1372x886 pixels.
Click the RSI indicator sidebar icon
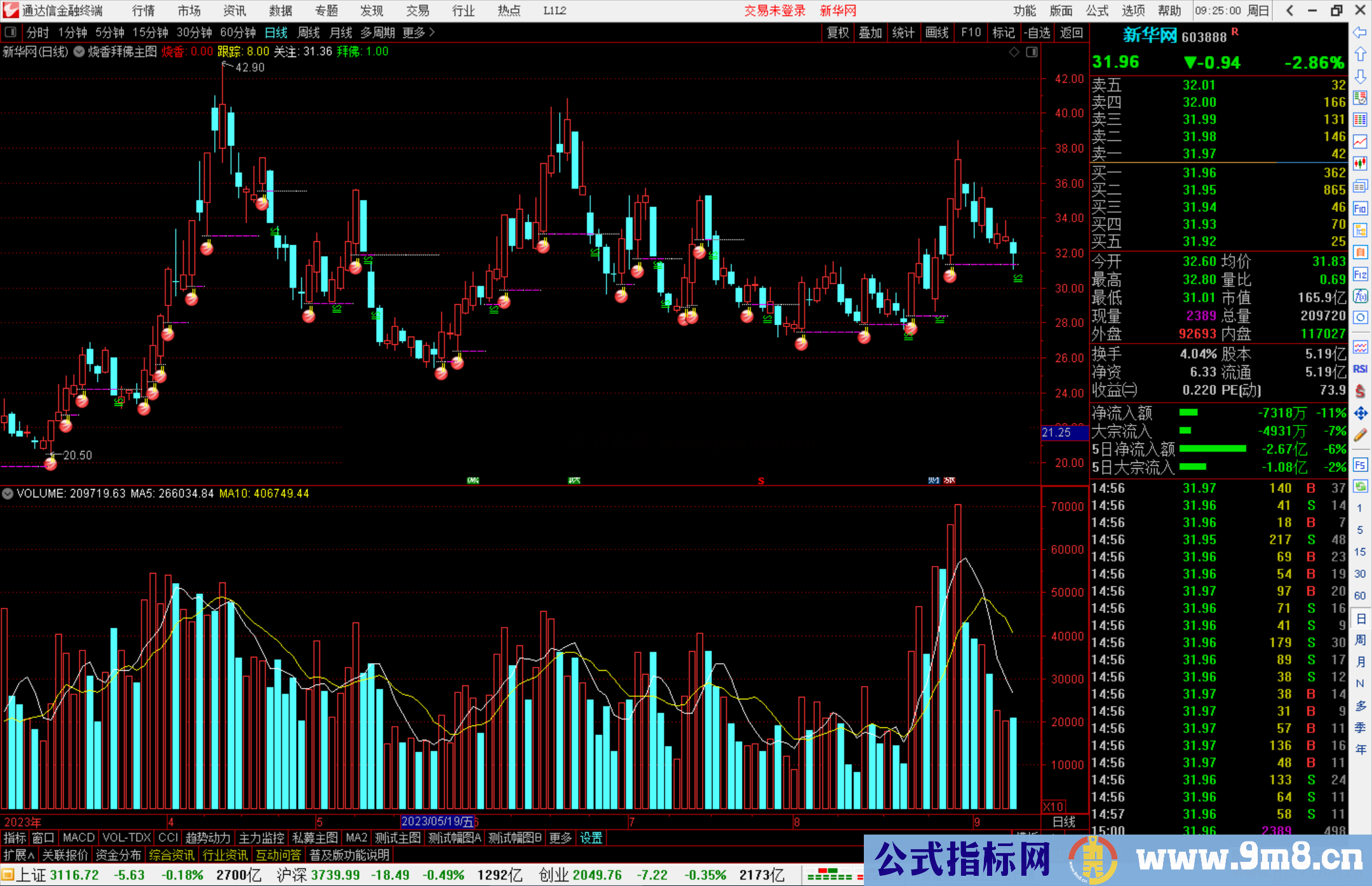(x=1360, y=369)
